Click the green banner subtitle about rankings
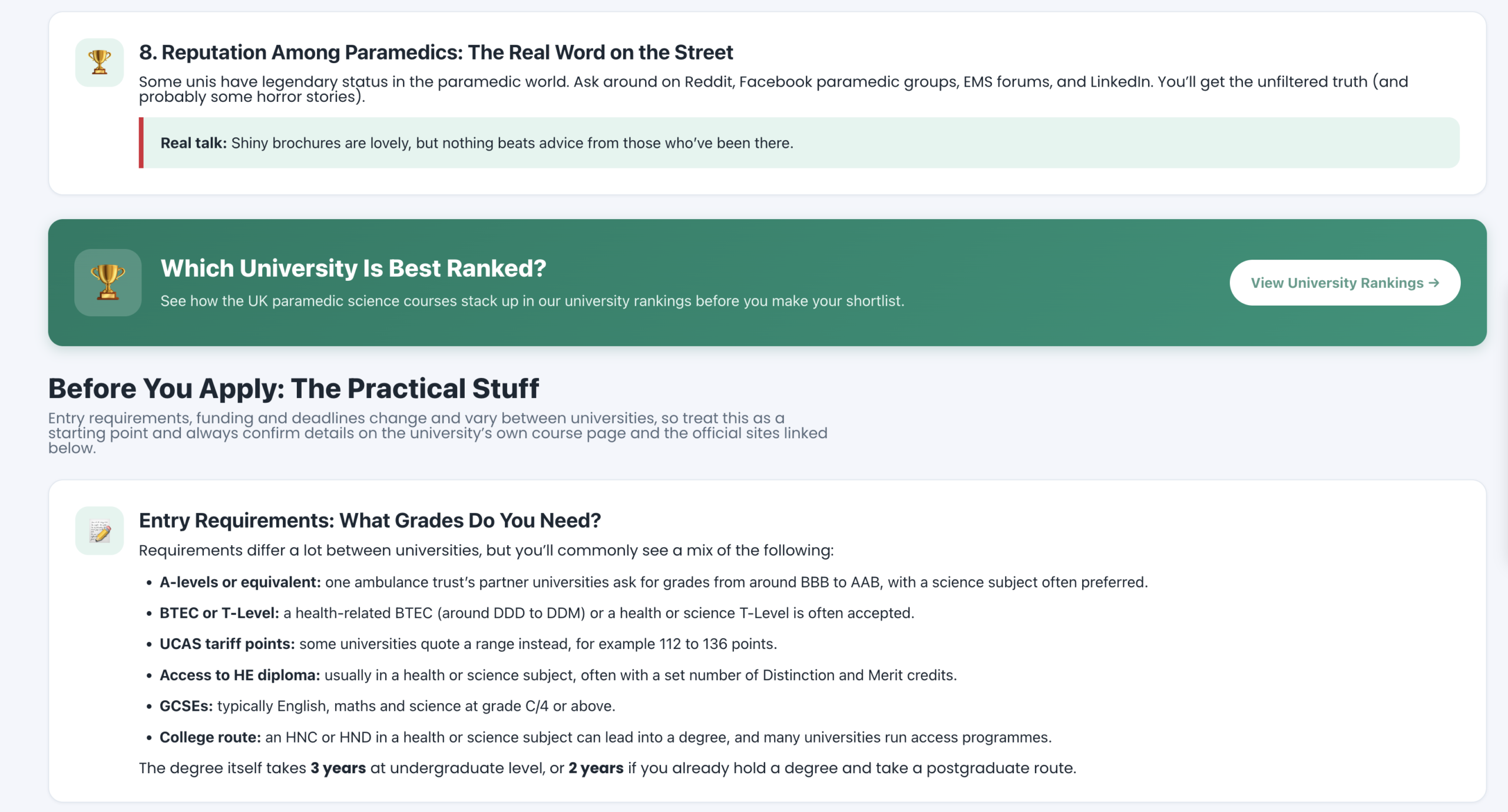The image size is (1508, 812). click(533, 301)
